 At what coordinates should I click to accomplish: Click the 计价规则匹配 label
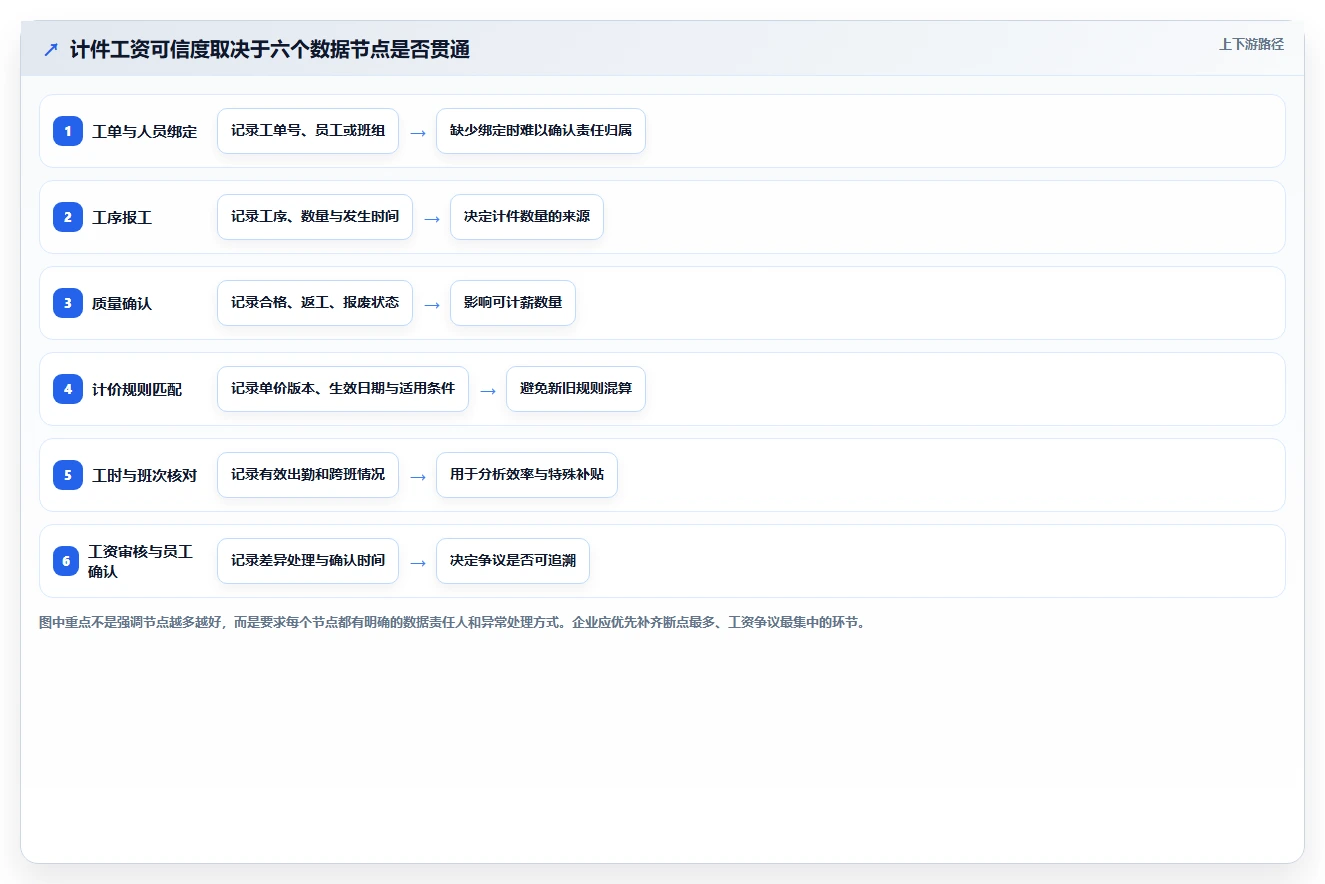tap(137, 389)
